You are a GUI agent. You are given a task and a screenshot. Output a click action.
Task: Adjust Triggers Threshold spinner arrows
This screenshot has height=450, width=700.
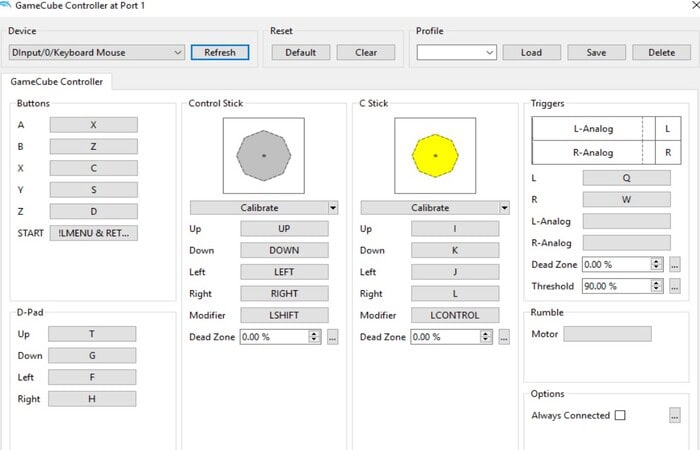pos(656,286)
